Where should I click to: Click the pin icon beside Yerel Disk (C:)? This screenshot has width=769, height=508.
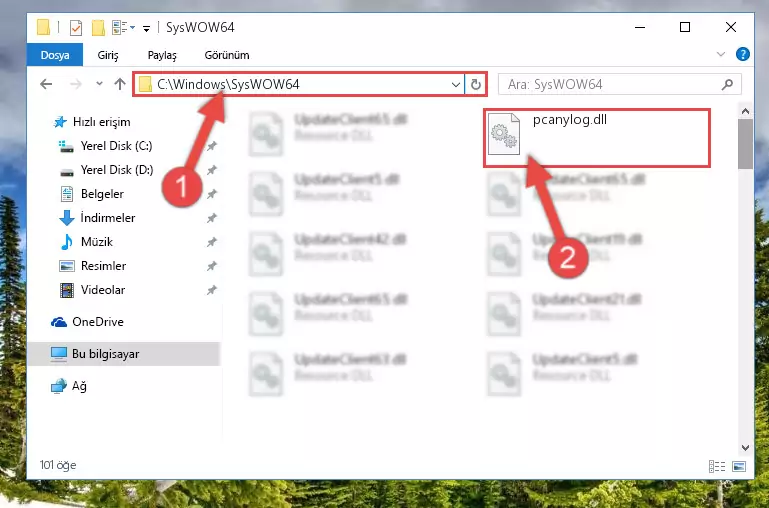pos(211,146)
